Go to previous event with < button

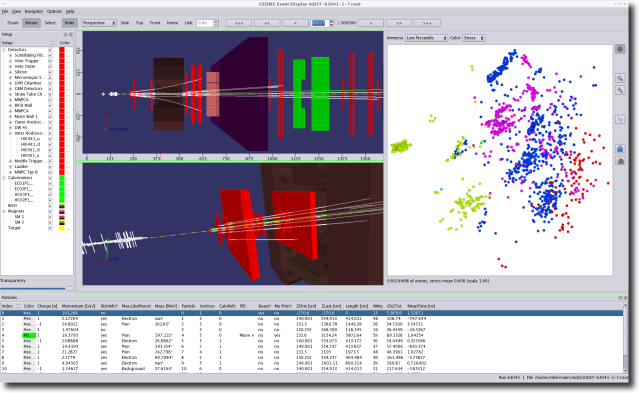coord(295,23)
